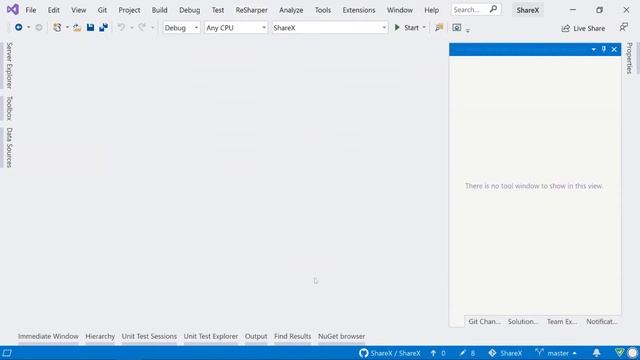Open the Properties side tab

click(629, 58)
